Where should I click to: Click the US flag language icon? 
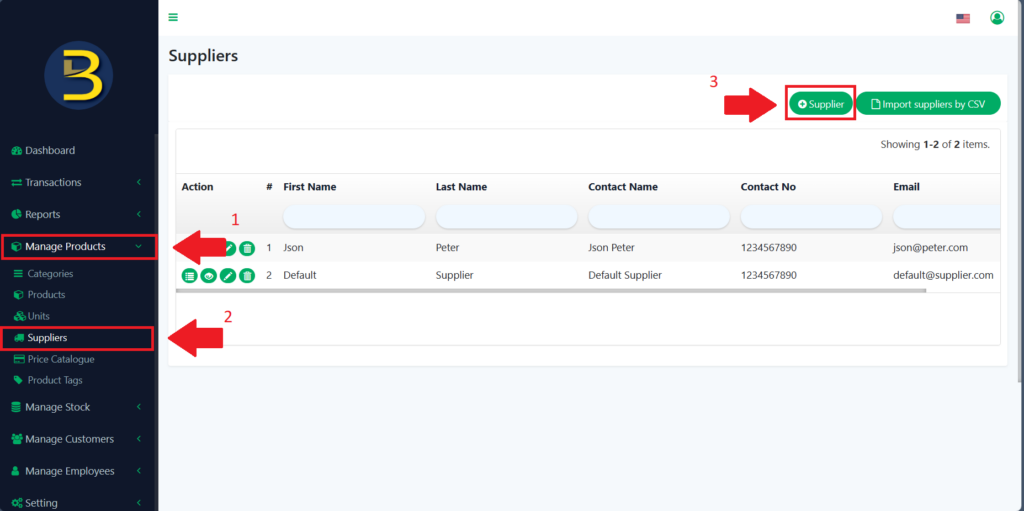[963, 18]
